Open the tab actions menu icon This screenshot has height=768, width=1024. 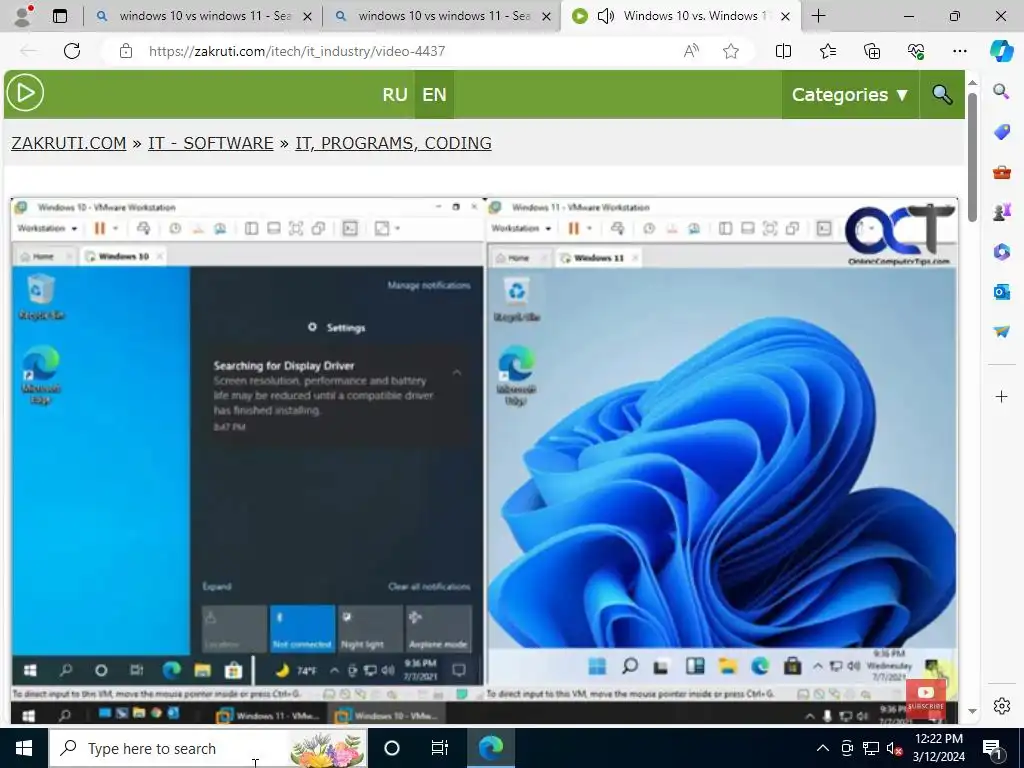point(60,16)
